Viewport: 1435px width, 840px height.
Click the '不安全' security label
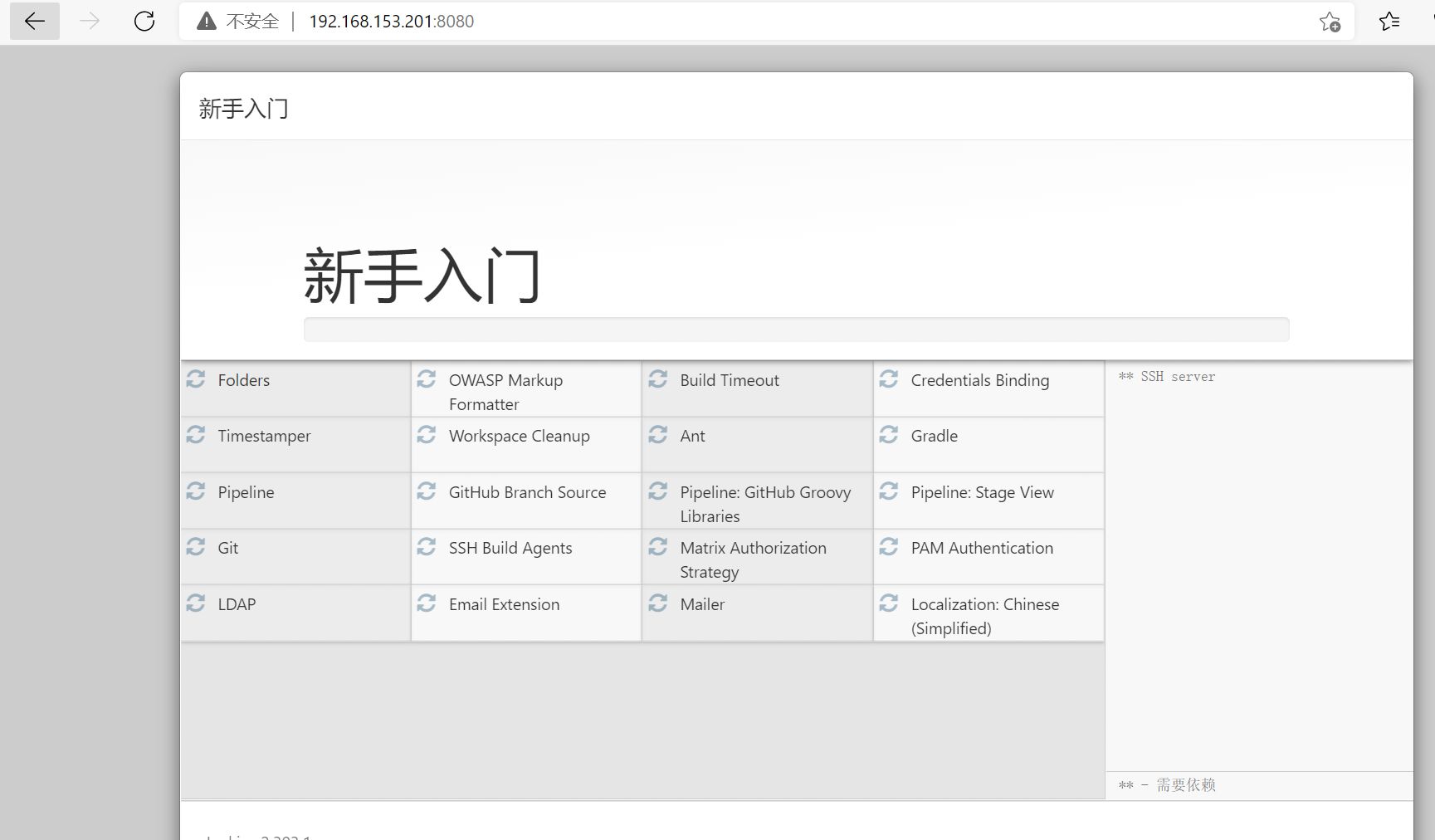tap(253, 22)
